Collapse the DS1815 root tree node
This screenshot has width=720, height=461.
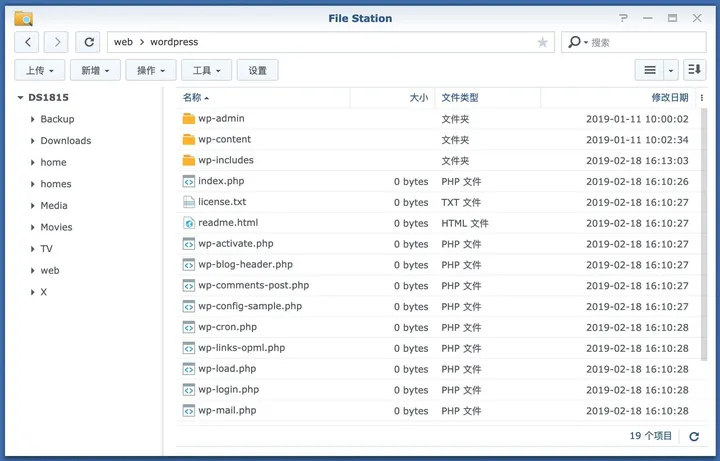click(x=20, y=98)
